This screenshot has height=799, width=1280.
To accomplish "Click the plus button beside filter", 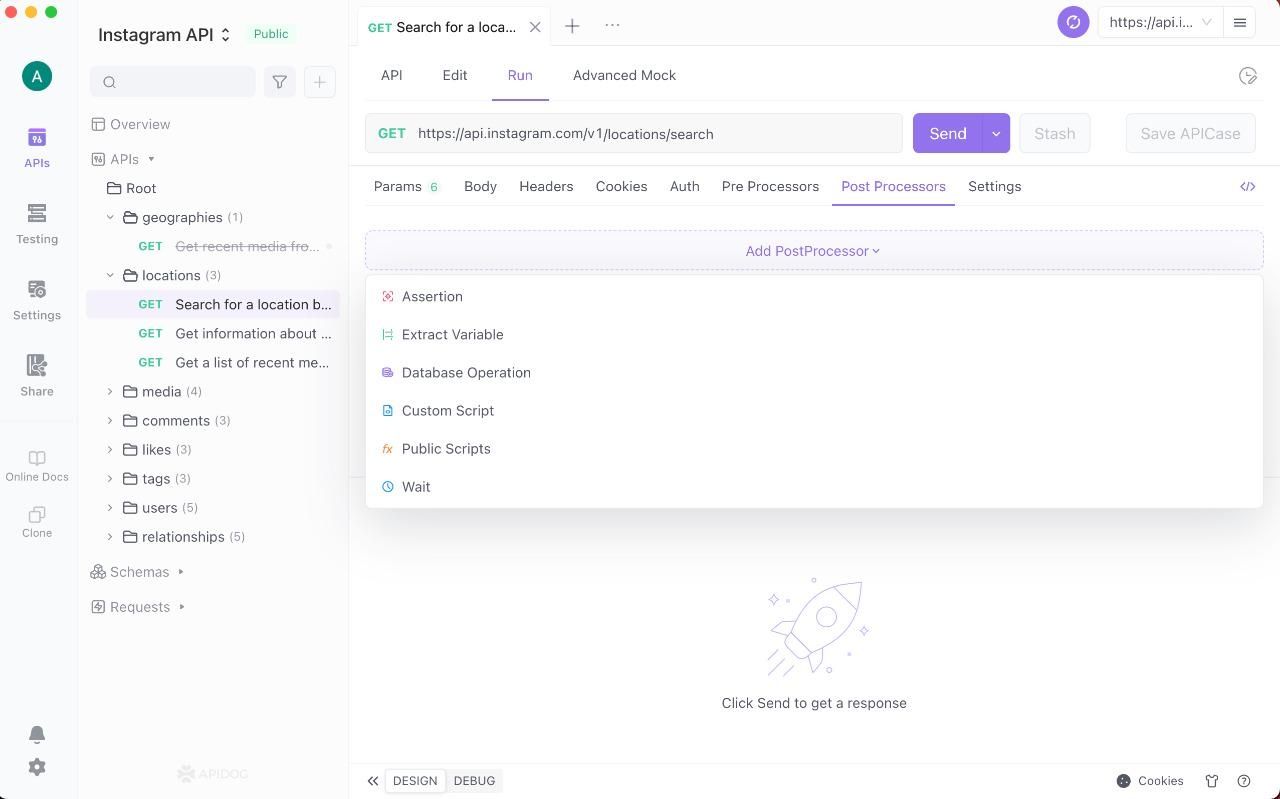I will 320,82.
